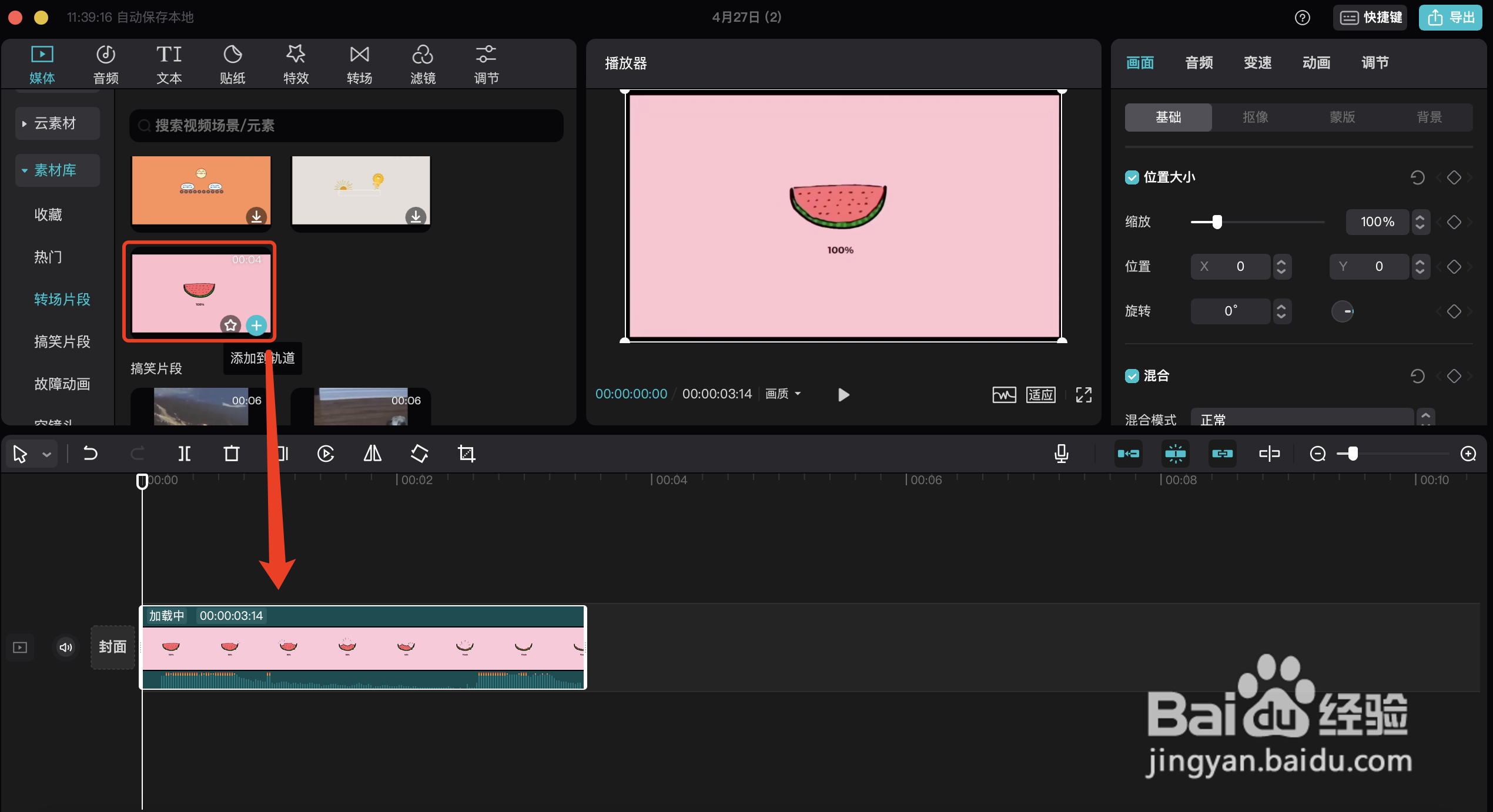Reset 位置大小 settings with reset arrow

[x=1417, y=177]
